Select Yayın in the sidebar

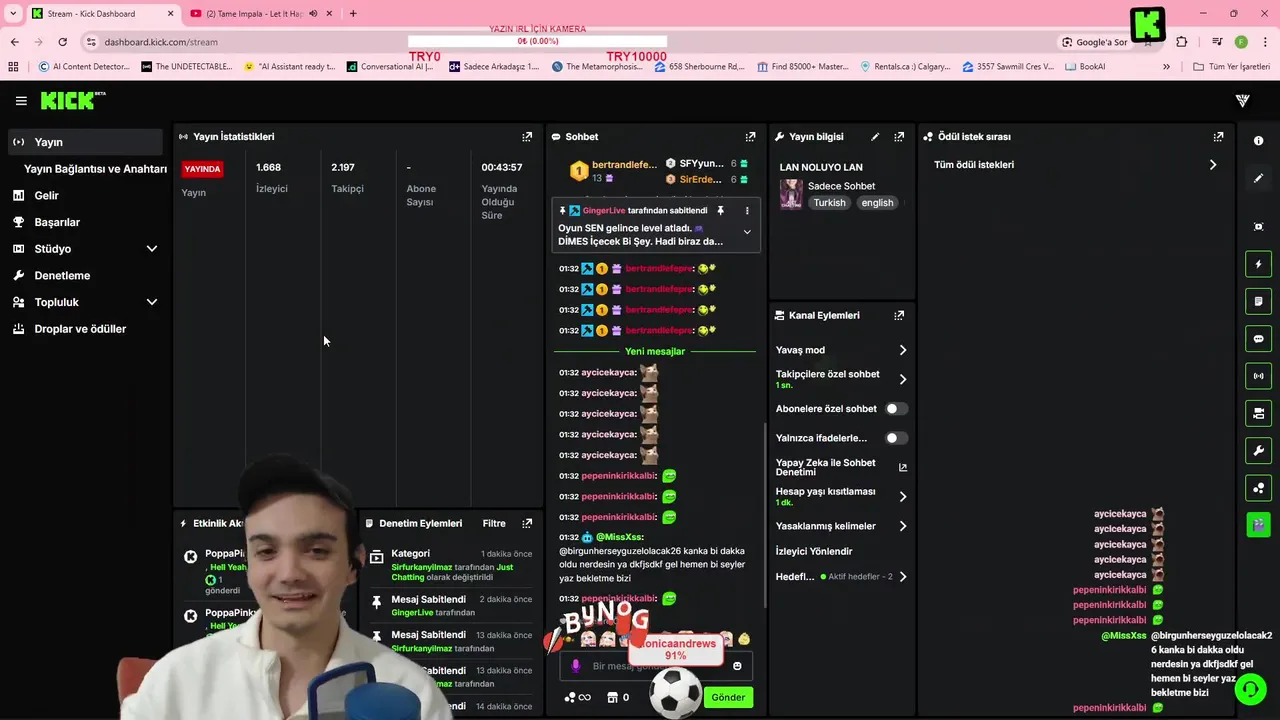(85, 142)
